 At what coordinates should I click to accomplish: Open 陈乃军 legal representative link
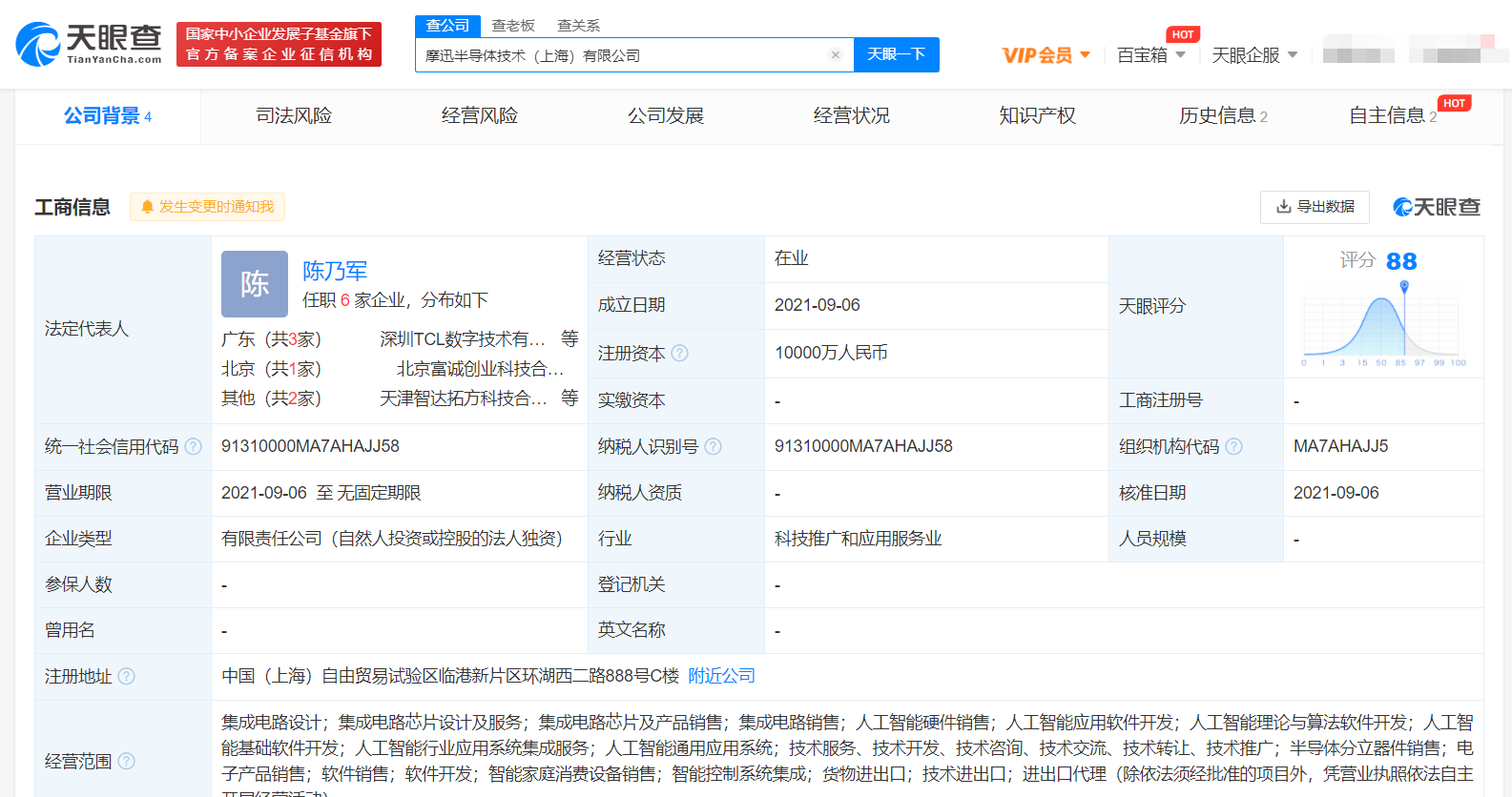point(335,271)
